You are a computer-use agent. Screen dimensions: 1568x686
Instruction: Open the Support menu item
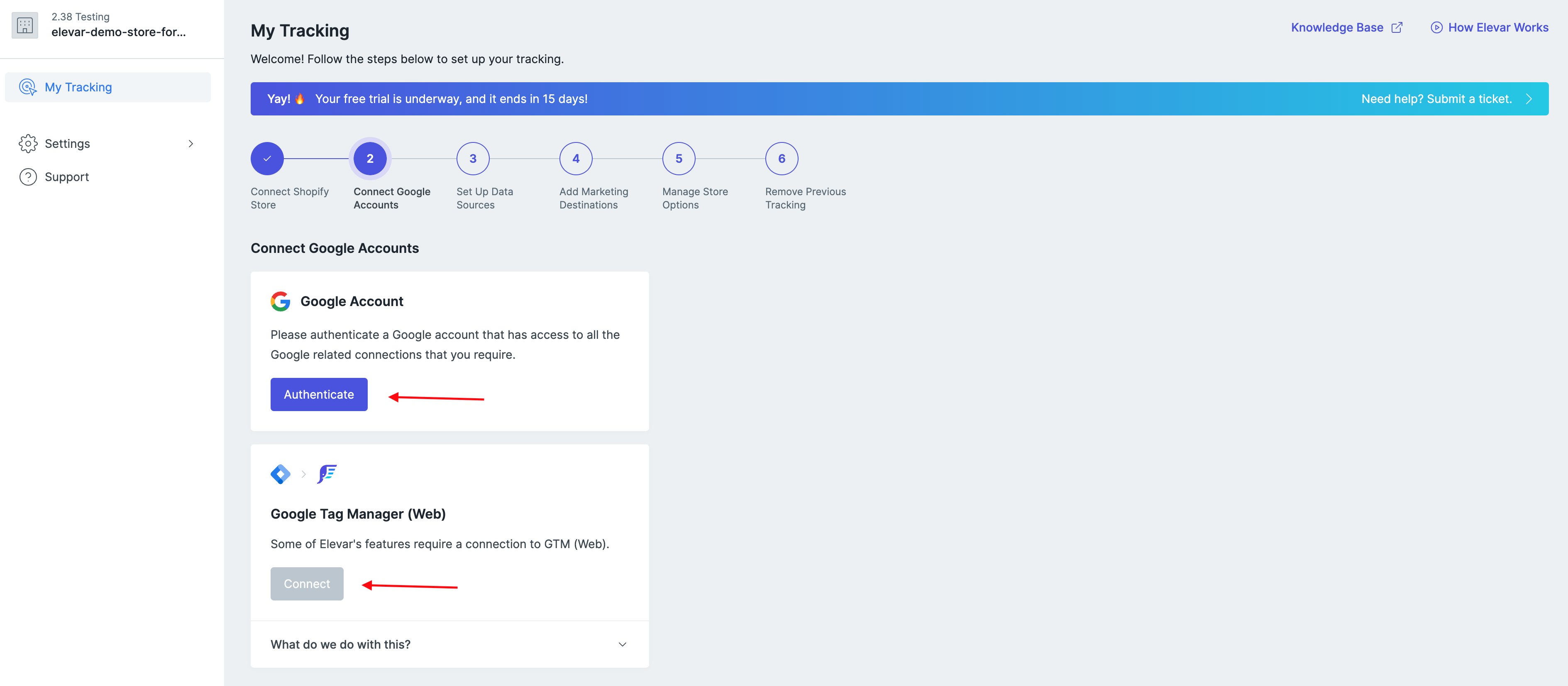pos(66,176)
